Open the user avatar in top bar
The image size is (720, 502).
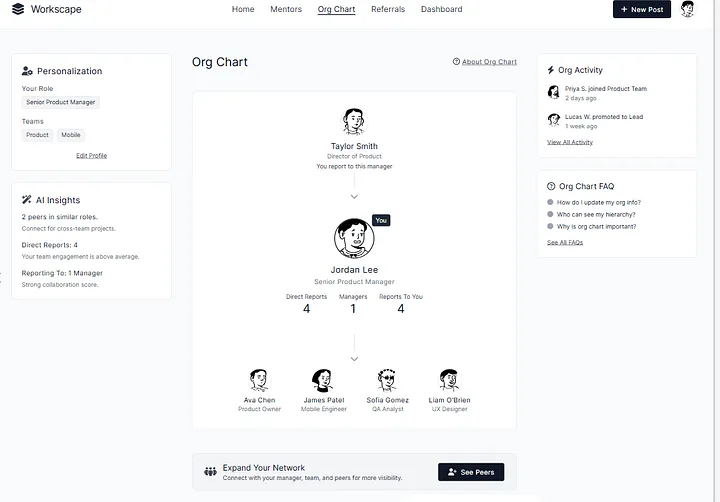(687, 9)
